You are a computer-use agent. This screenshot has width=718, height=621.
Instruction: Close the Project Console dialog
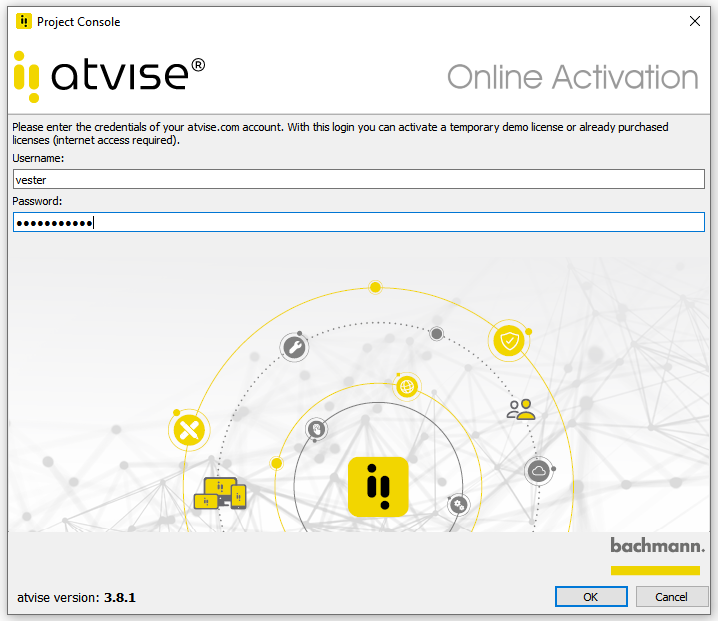[x=695, y=21]
